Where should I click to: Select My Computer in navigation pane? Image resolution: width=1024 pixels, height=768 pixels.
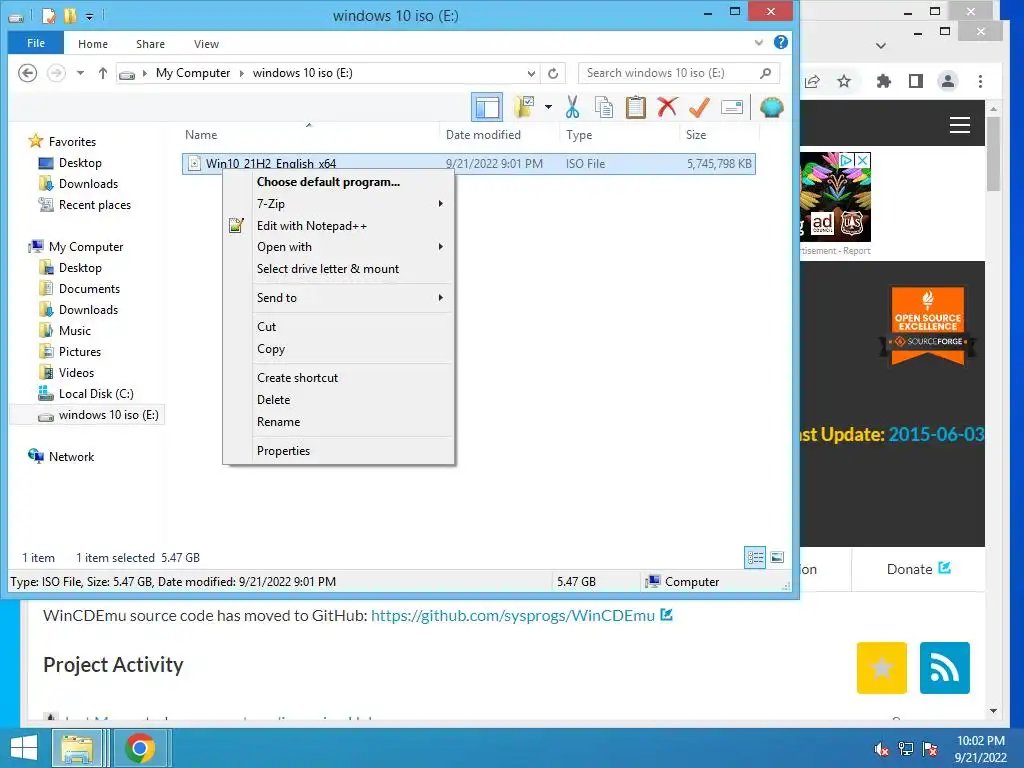pos(76,247)
